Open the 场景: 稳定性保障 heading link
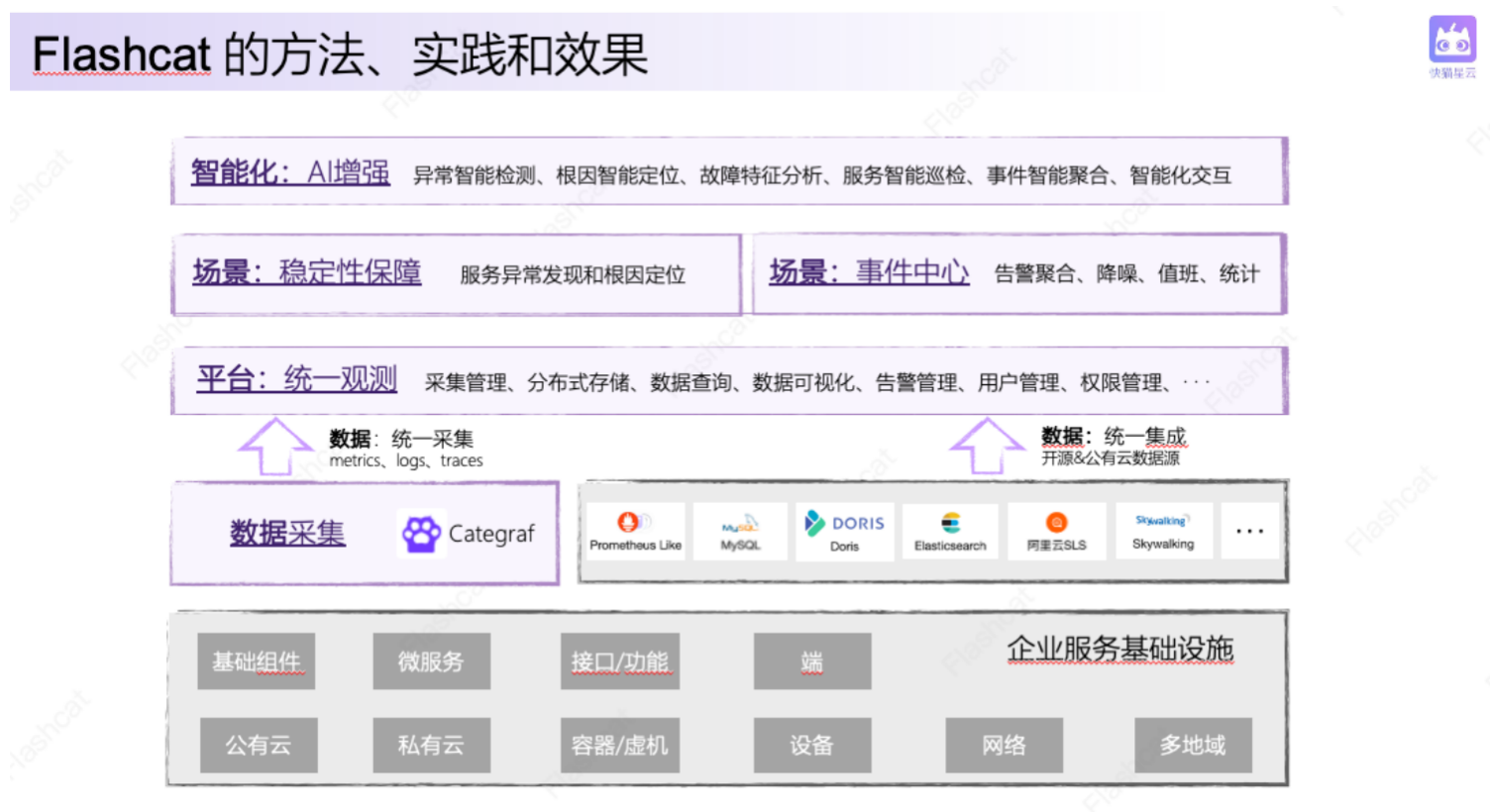 [307, 271]
